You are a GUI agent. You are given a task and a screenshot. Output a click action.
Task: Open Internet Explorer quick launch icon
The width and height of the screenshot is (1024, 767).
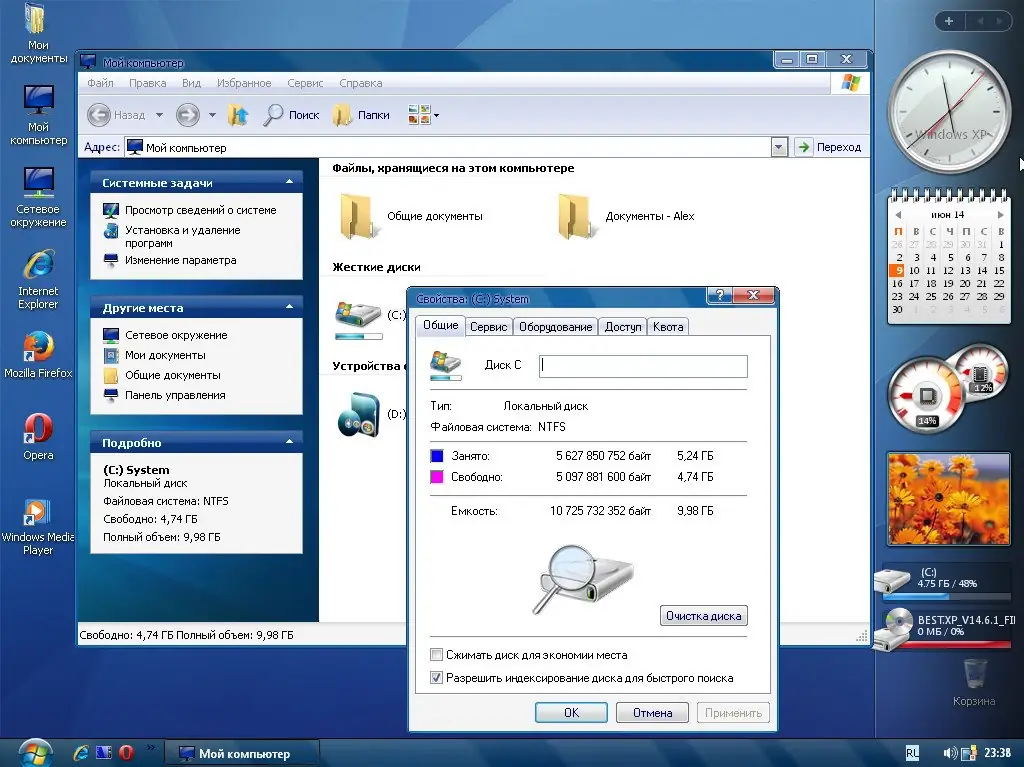[81, 753]
